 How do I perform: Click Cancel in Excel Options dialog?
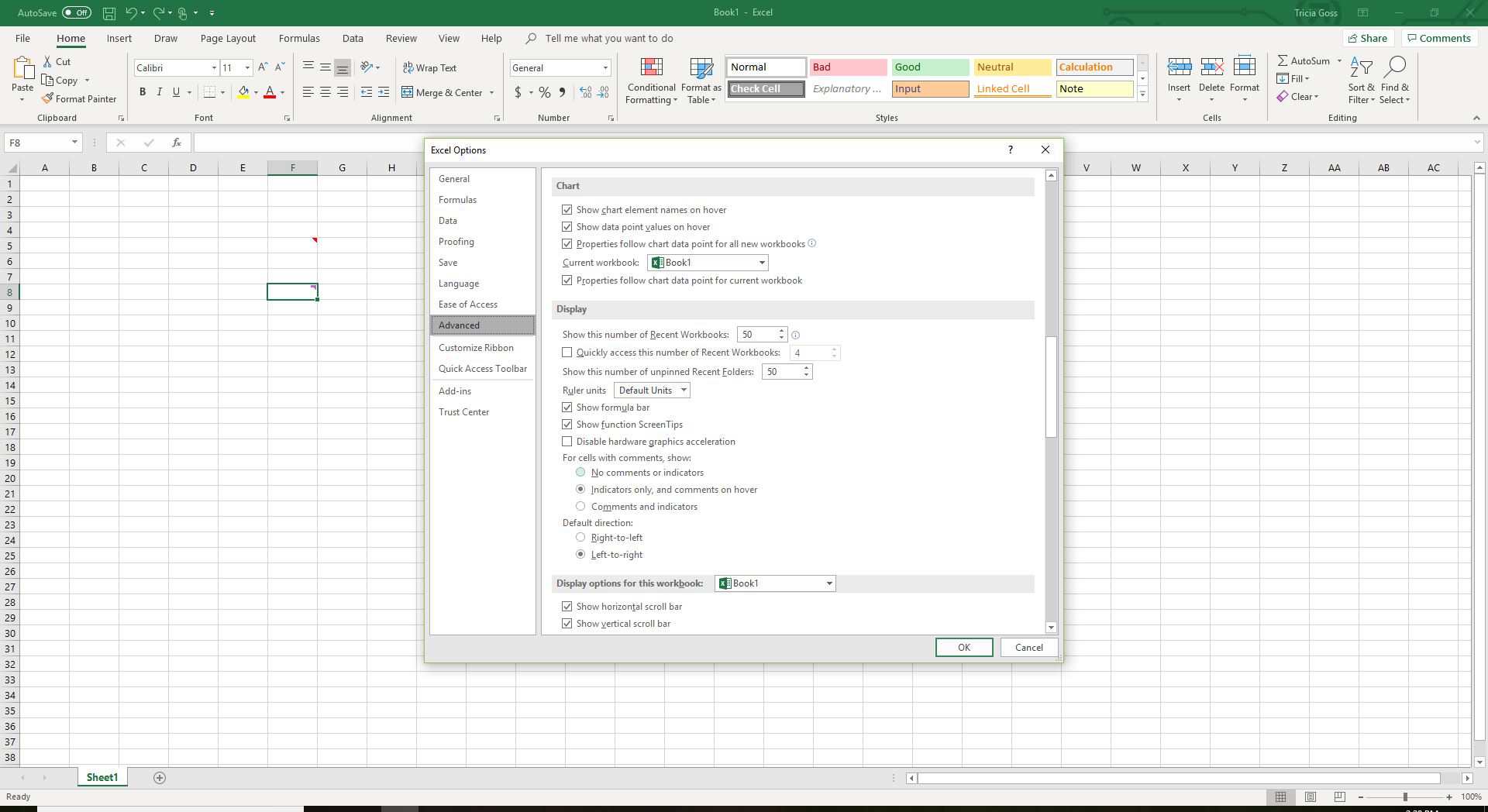(1029, 648)
